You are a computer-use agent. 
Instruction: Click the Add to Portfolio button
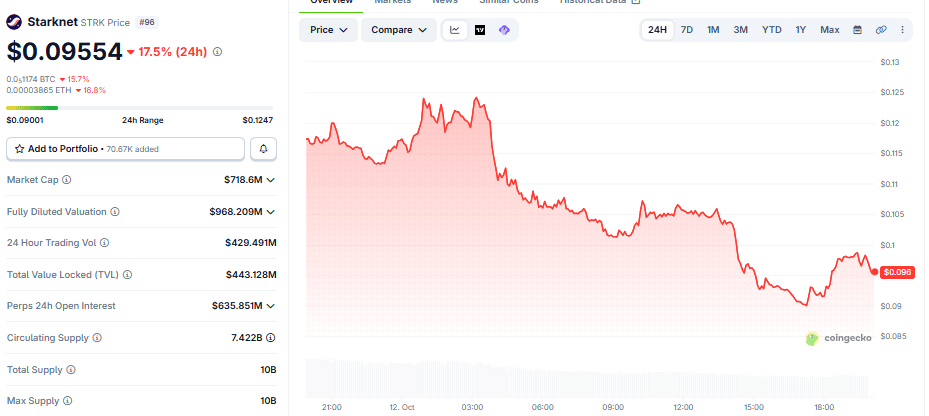tap(126, 149)
